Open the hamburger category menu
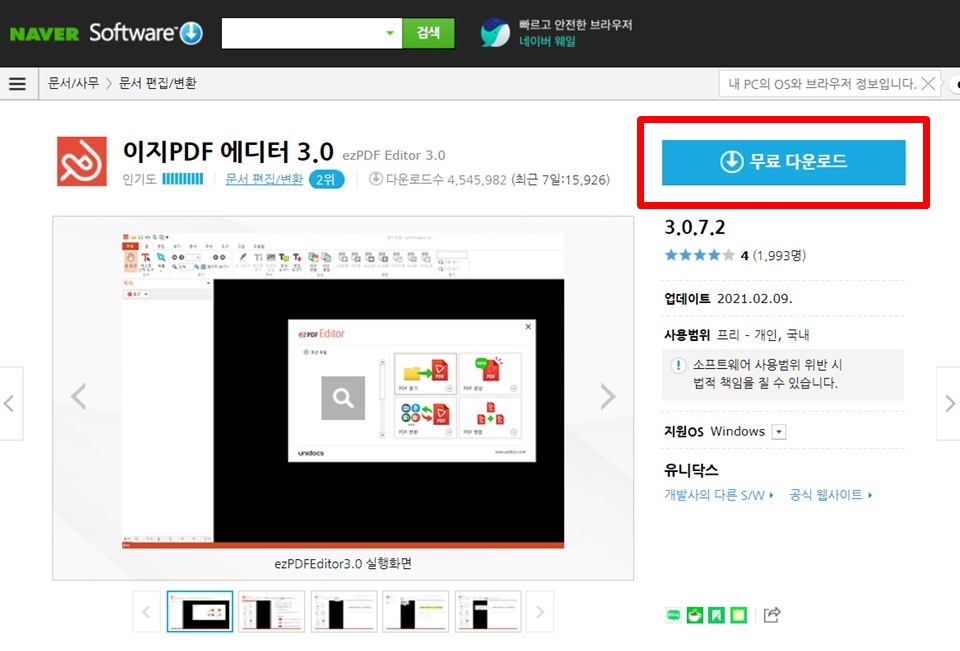Screen dimensions: 960x651 click(x=18, y=84)
